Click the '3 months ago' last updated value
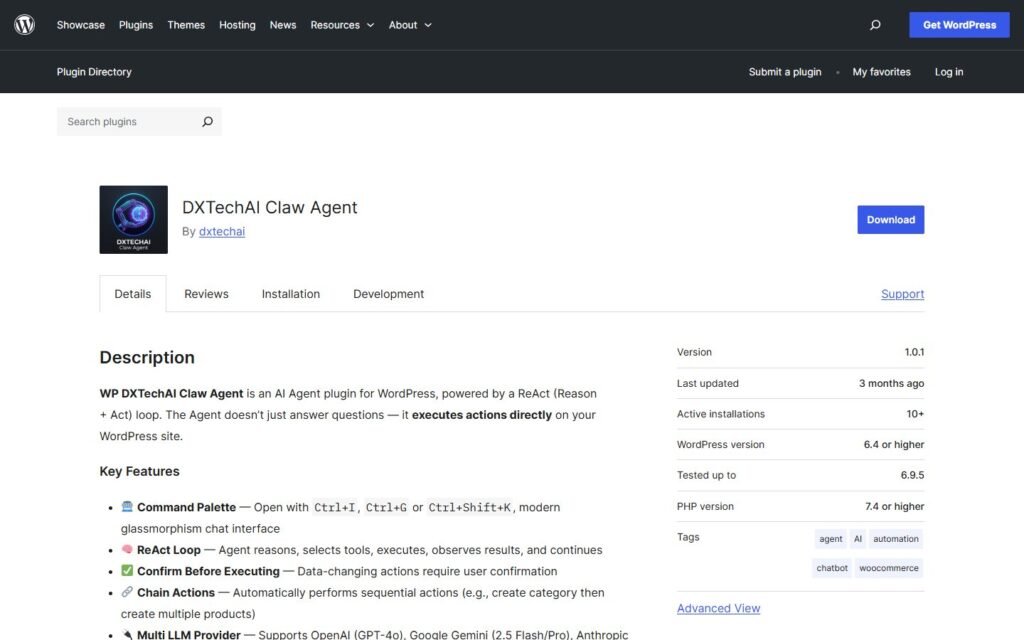 891,383
